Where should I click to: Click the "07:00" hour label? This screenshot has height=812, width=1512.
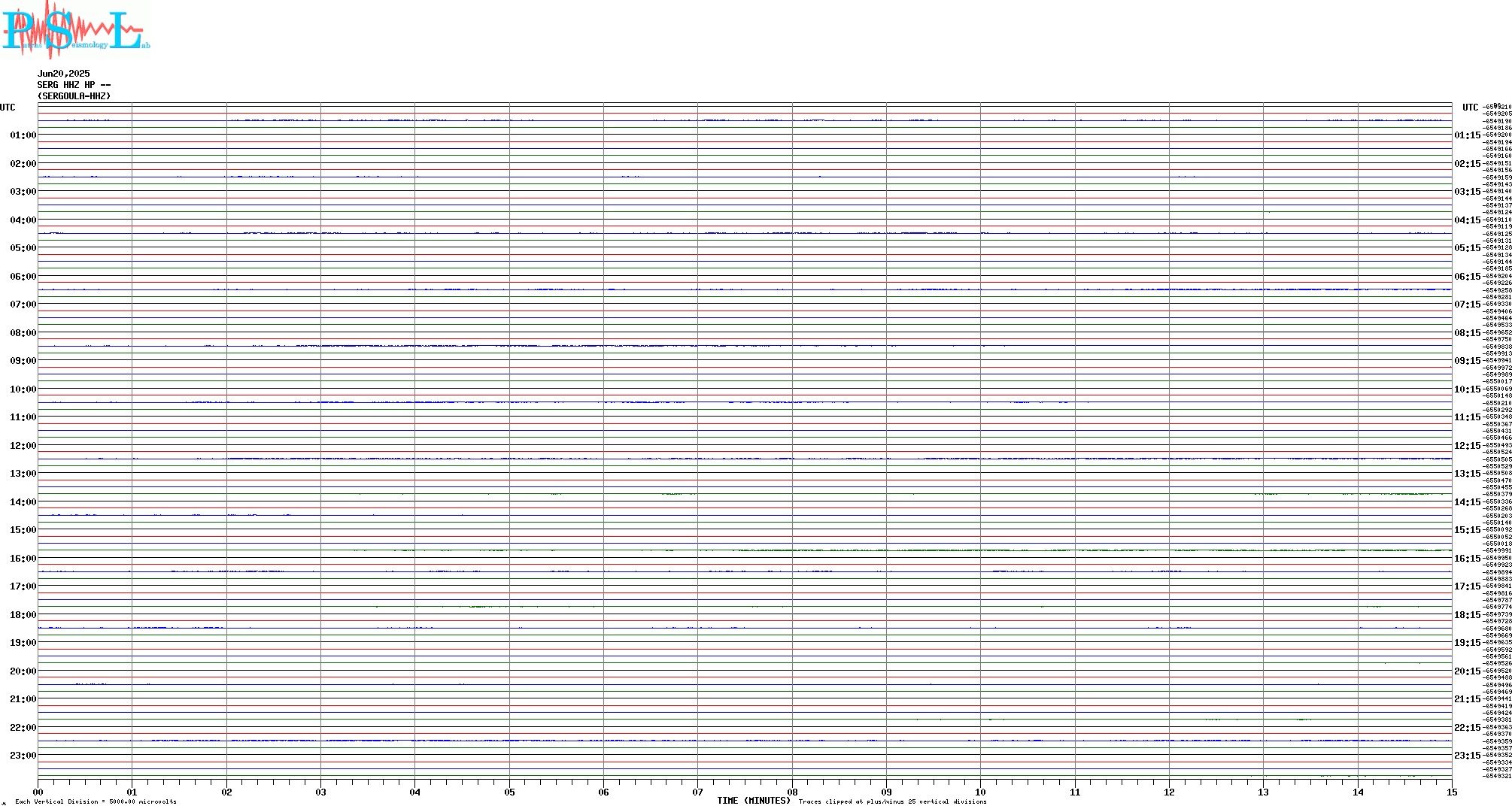point(23,304)
